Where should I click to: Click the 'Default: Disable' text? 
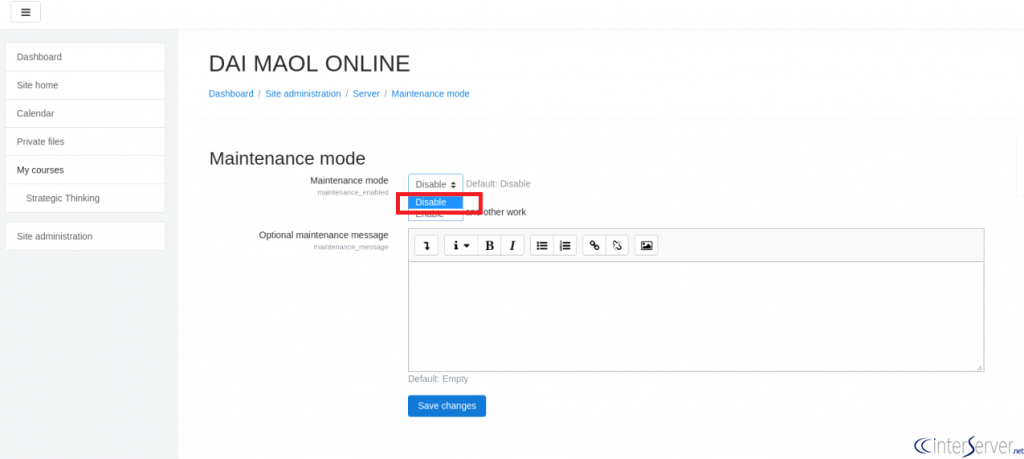pyautogui.click(x=498, y=184)
